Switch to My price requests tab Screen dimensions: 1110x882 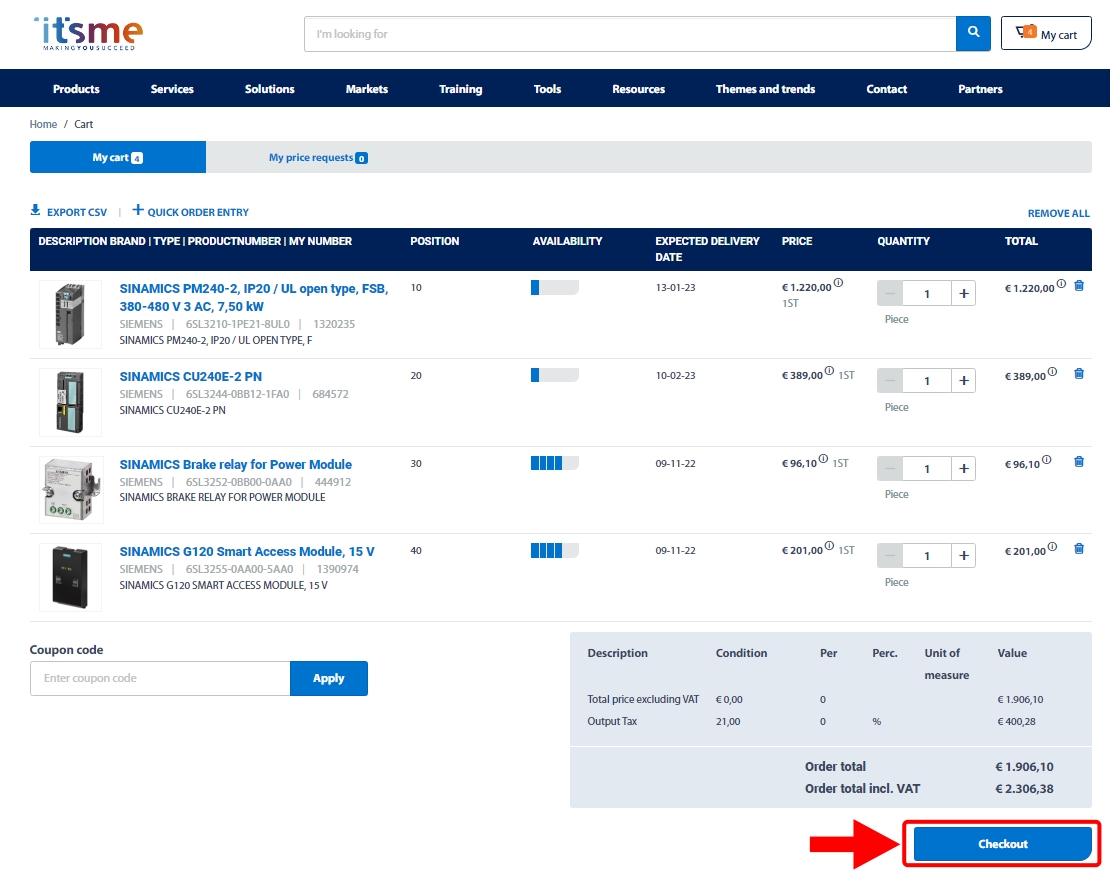coord(318,158)
